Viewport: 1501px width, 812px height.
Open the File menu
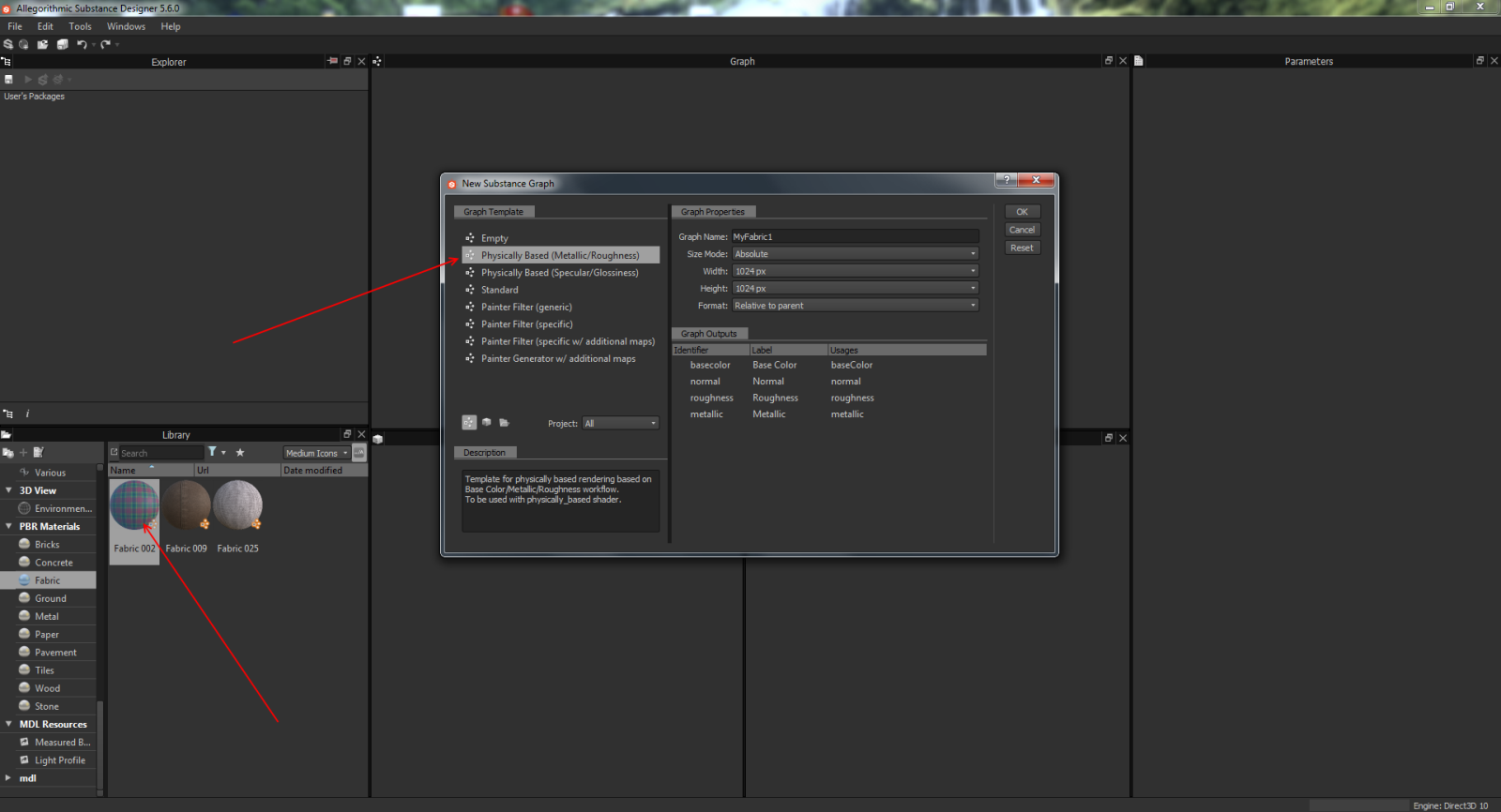15,26
